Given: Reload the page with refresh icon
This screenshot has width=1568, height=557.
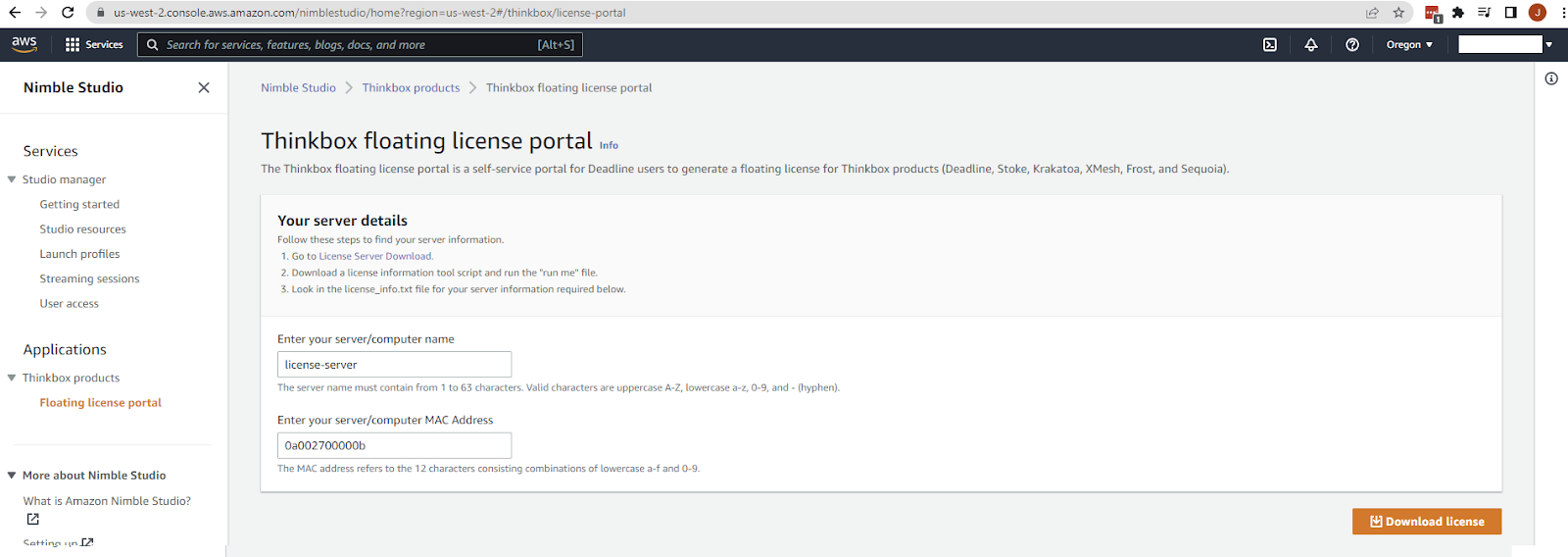Looking at the screenshot, I should (x=68, y=13).
